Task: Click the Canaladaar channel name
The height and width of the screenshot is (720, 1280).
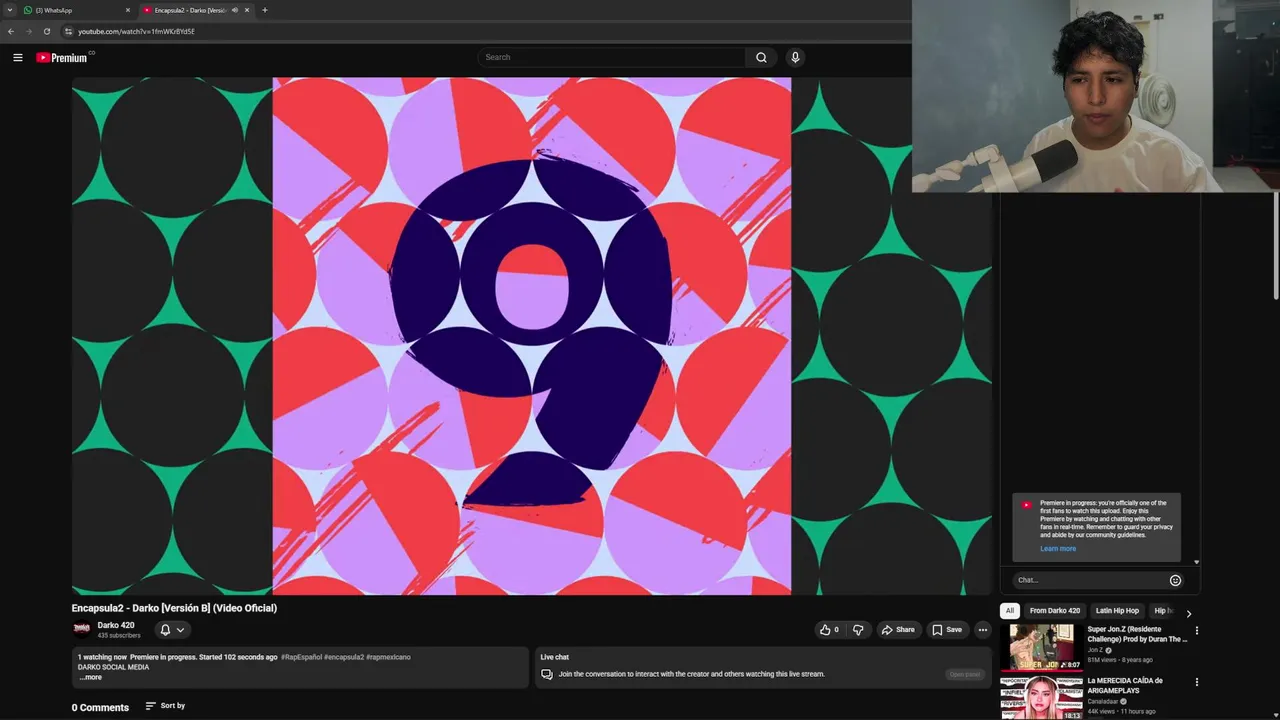Action: pyautogui.click(x=1103, y=701)
